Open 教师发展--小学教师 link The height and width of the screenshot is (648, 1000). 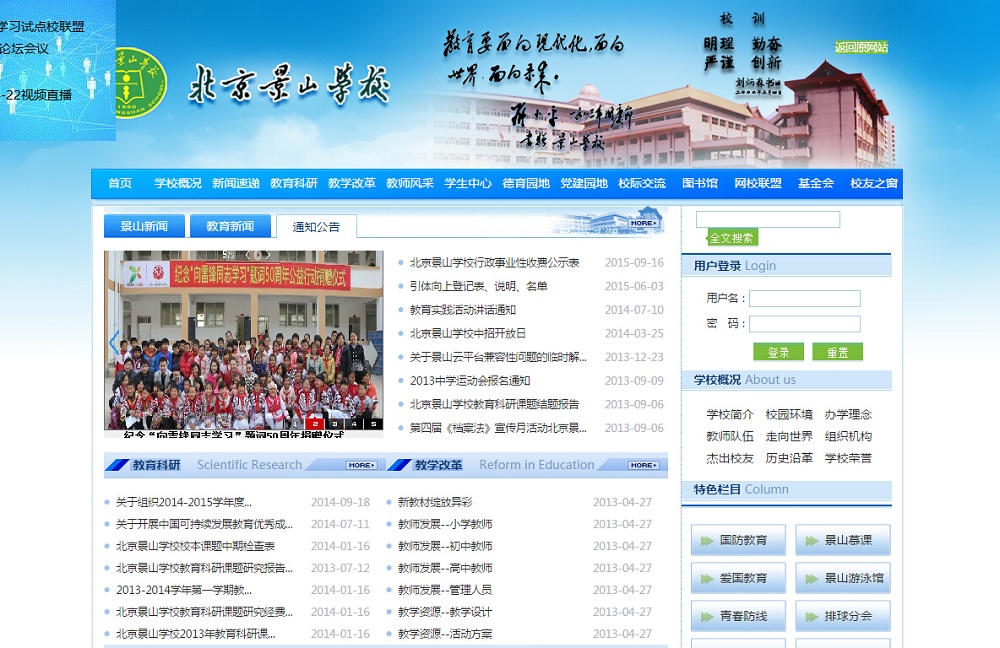pos(445,524)
